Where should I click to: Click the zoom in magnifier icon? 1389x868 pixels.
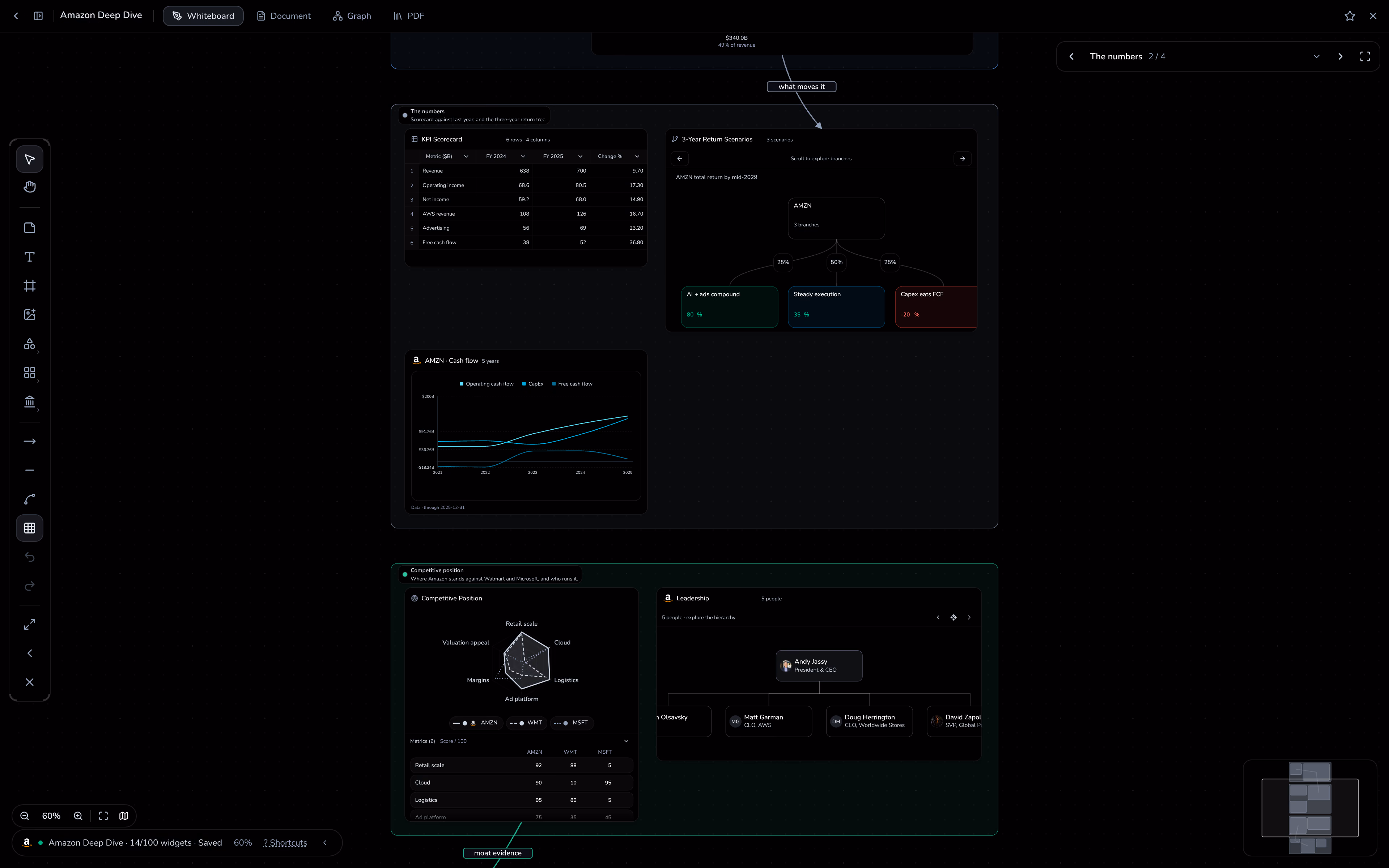(78, 816)
